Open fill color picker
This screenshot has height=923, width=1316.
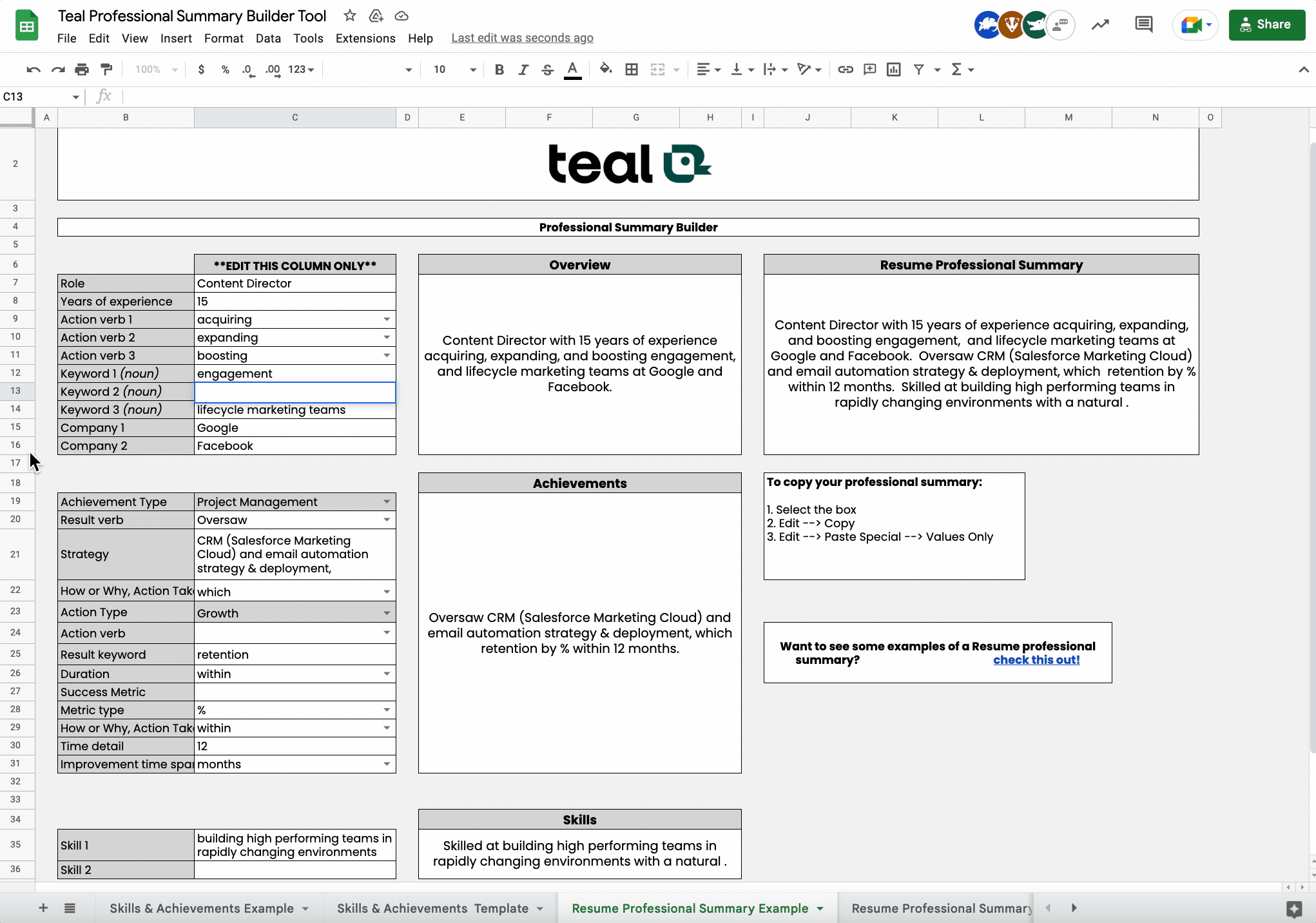click(x=606, y=69)
